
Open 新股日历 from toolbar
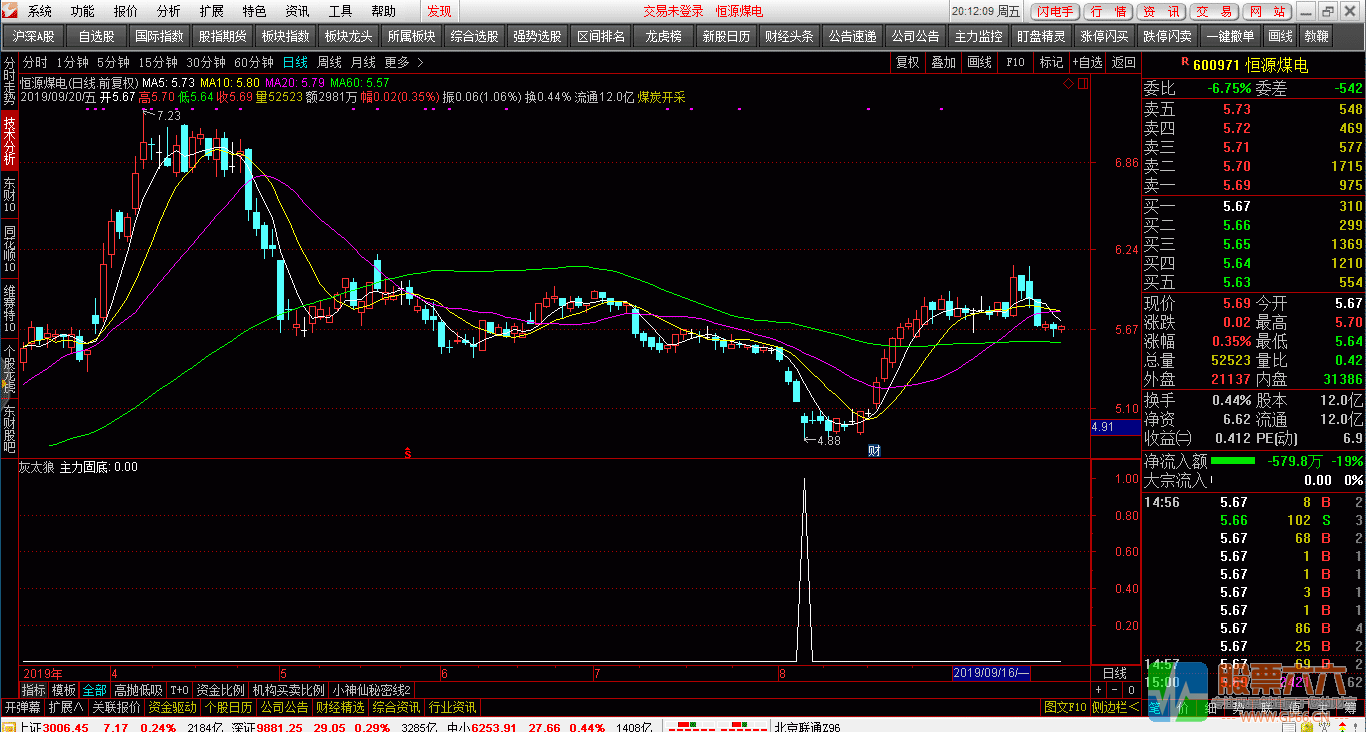click(x=726, y=36)
